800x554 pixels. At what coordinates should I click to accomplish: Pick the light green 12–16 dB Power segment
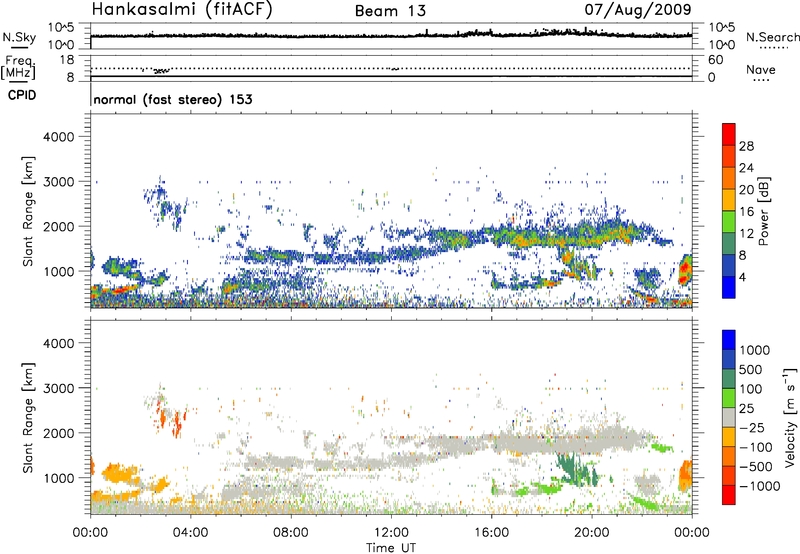[729, 222]
